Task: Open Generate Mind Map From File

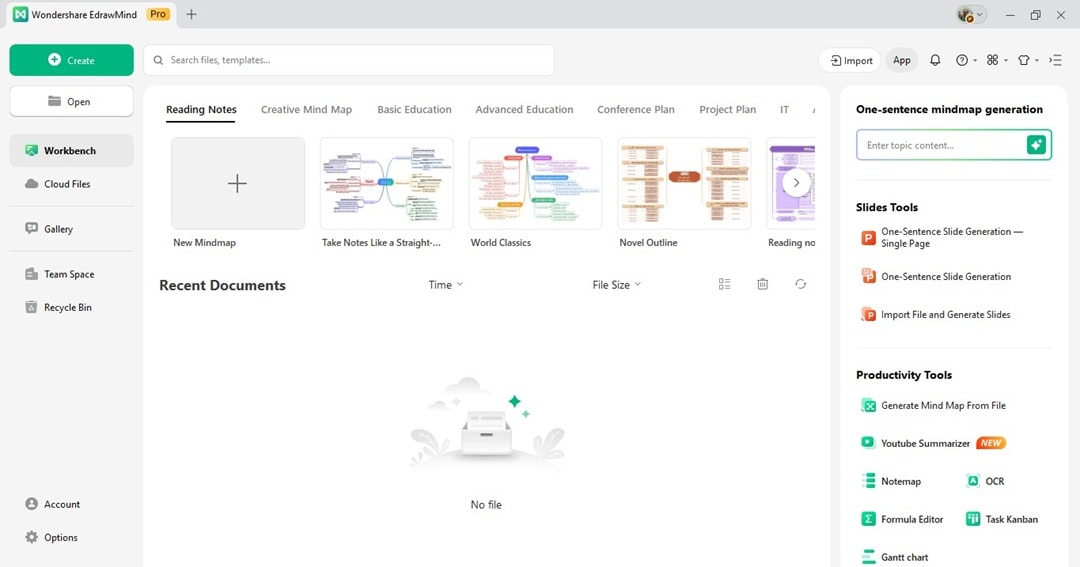Action: [x=933, y=405]
